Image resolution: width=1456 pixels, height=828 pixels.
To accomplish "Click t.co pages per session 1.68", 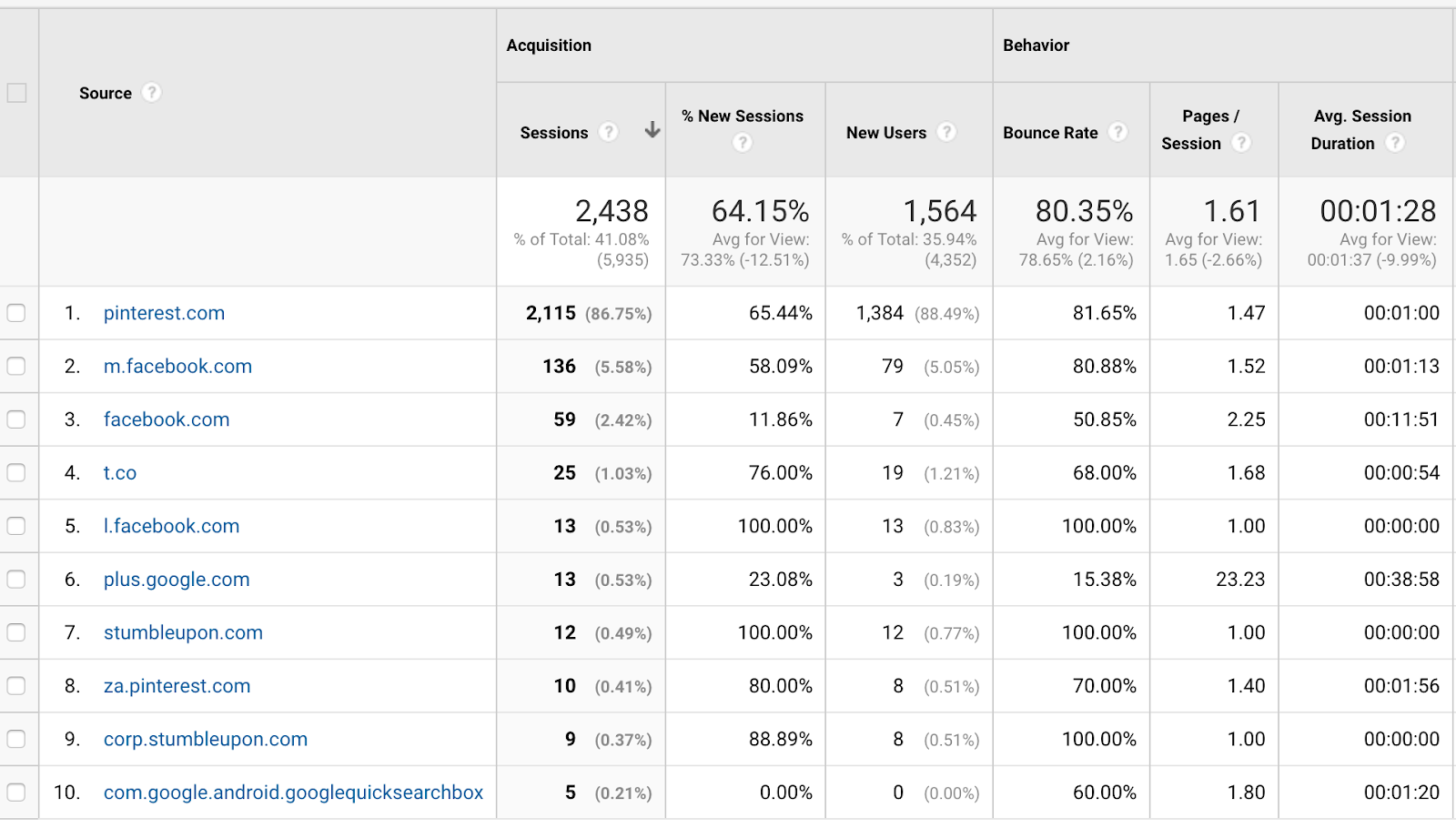I will click(x=1246, y=472).
